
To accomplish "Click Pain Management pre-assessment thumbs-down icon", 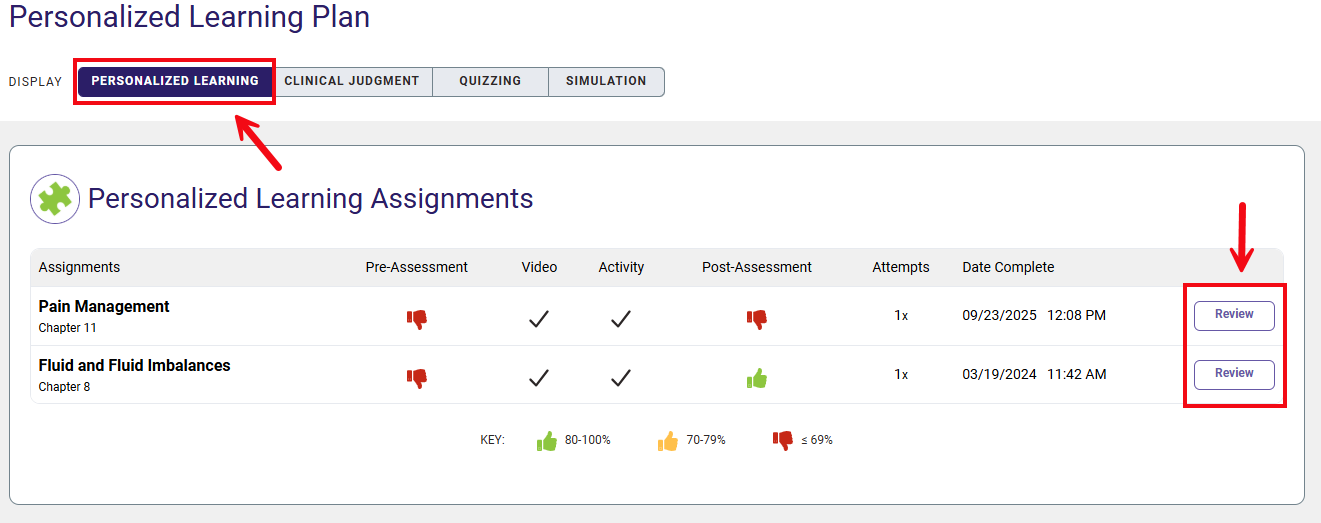I will pyautogui.click(x=417, y=319).
